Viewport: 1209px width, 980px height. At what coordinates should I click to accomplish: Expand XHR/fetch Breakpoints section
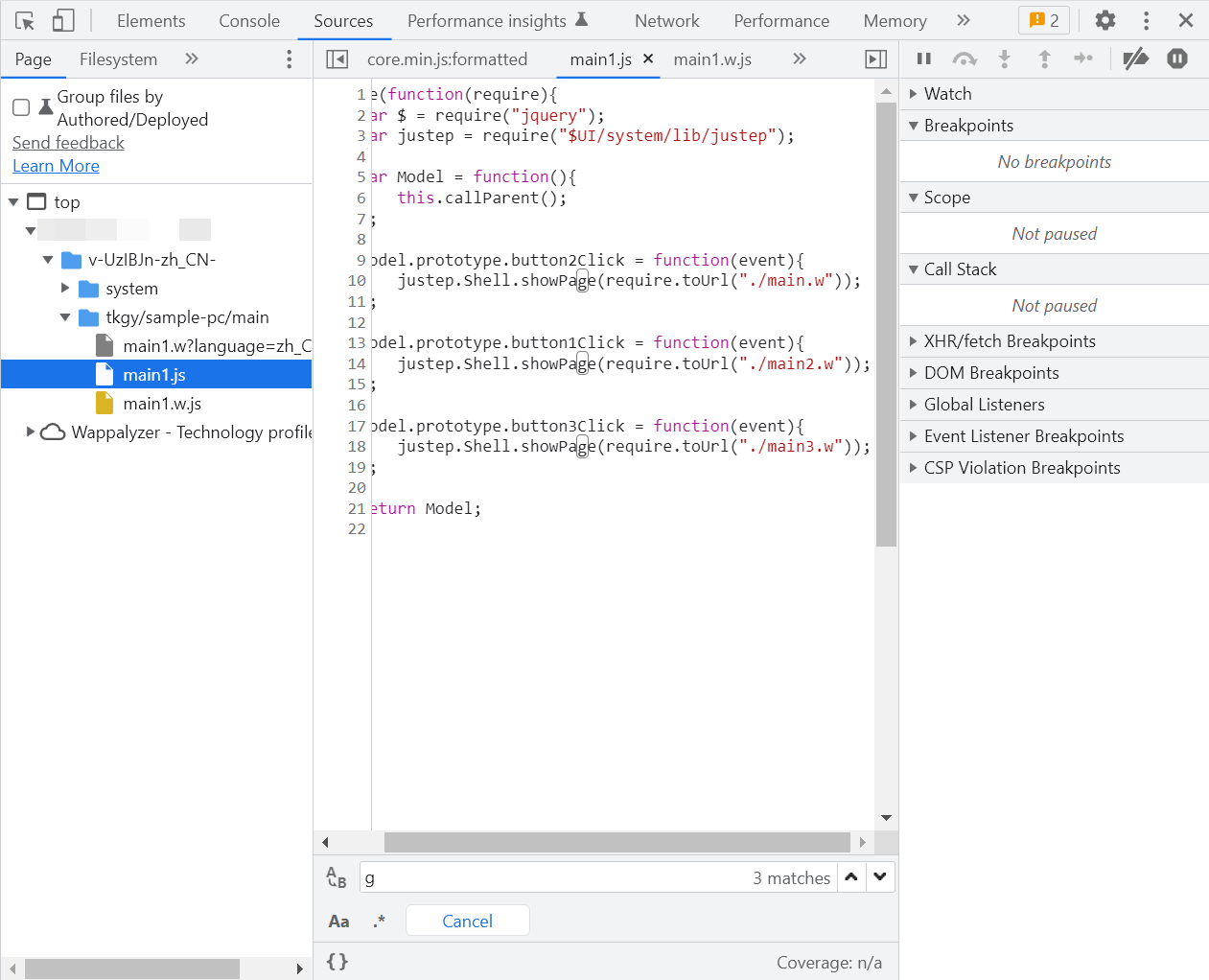[x=1010, y=341]
